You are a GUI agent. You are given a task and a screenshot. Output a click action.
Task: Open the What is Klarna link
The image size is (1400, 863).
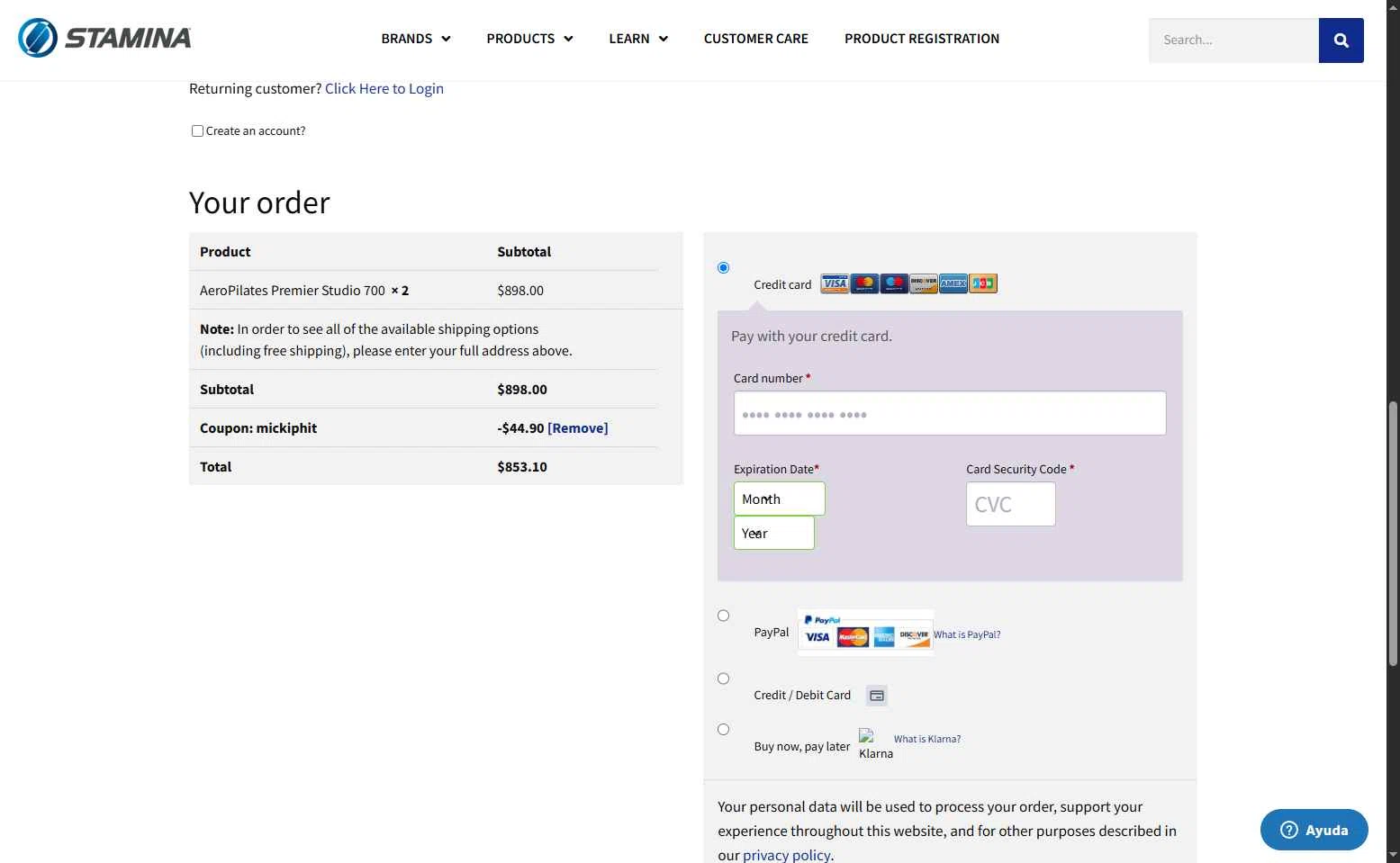[927, 739]
